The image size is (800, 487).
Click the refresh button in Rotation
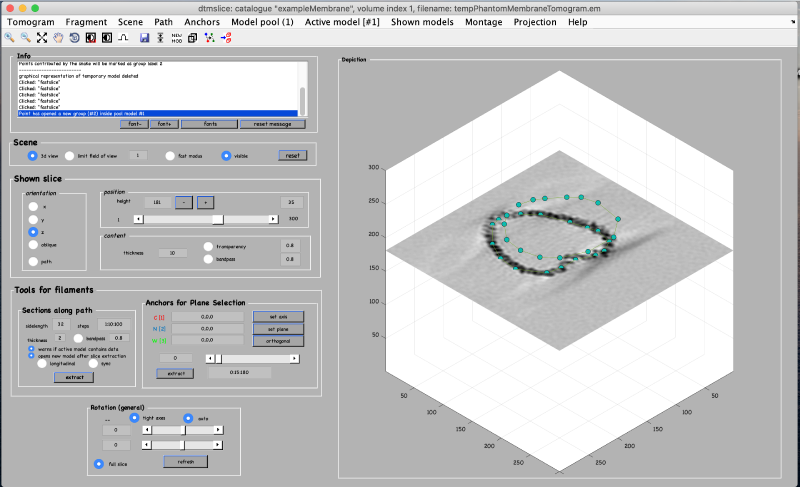click(x=186, y=462)
